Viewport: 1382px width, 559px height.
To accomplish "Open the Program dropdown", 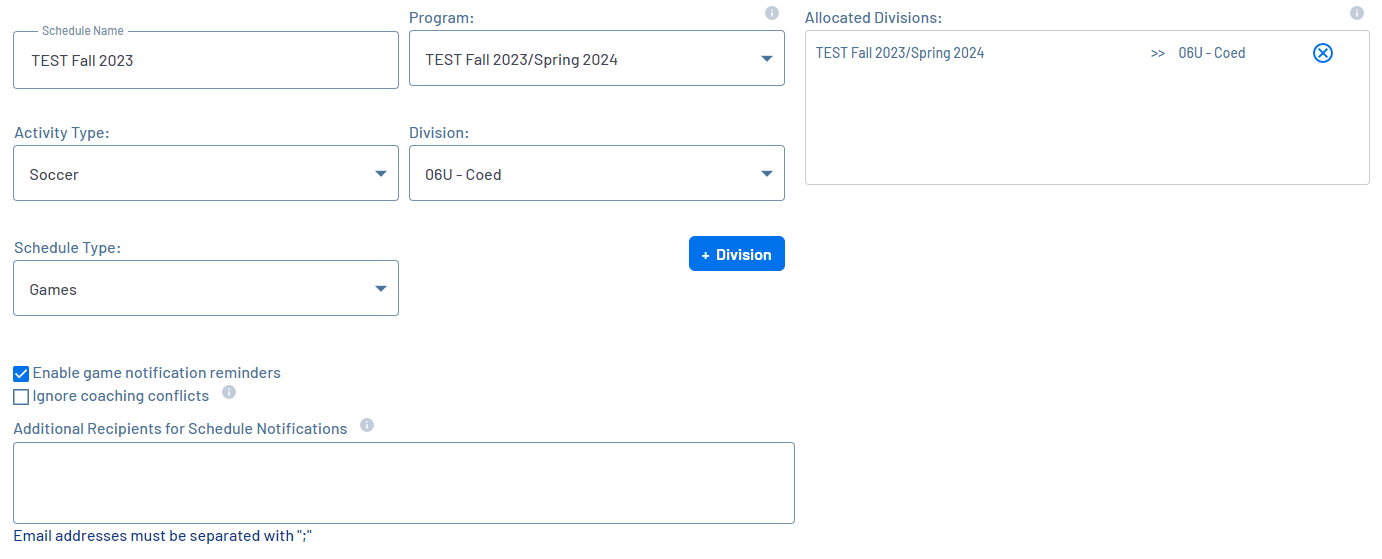I will [596, 59].
